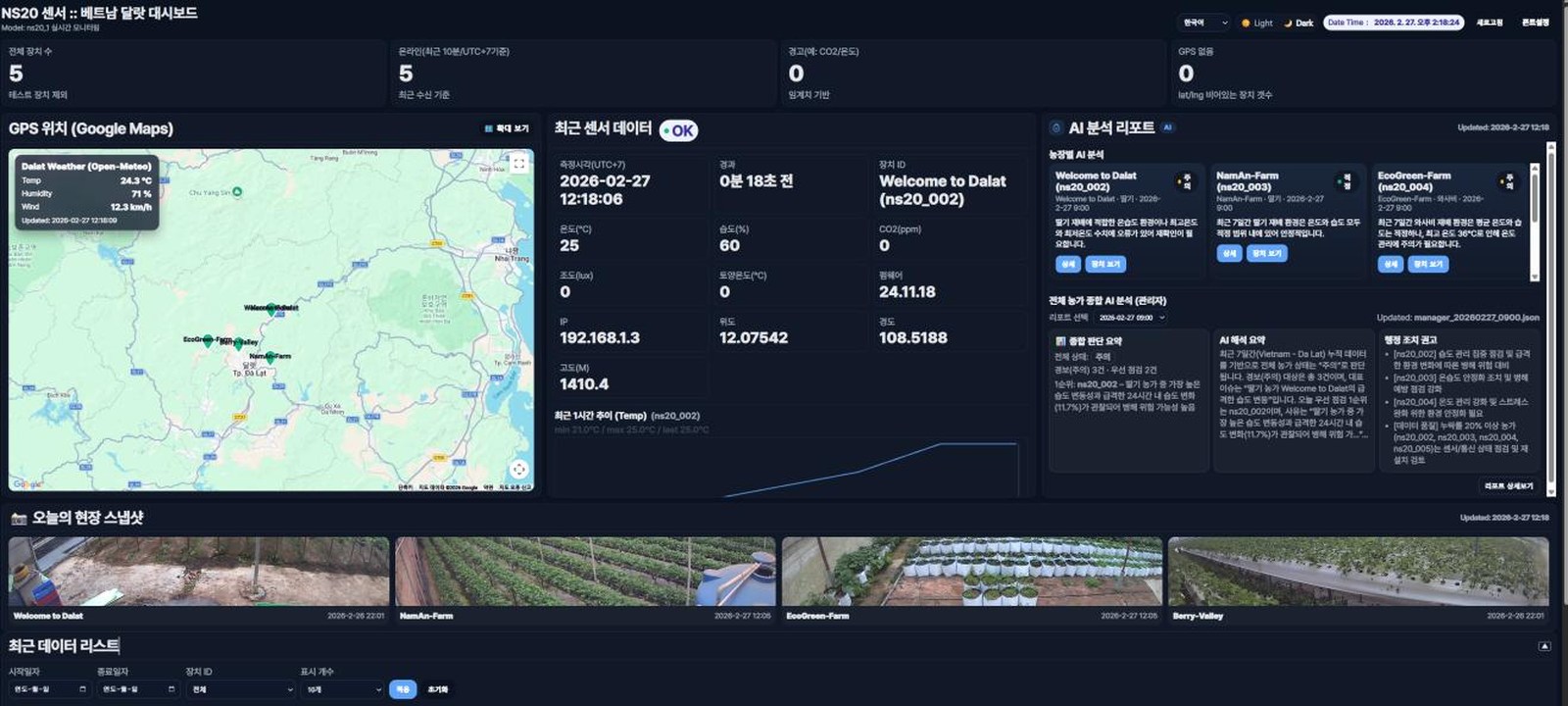The width and height of the screenshot is (1568, 706).
Task: Reset the recent data list filters
Action: tap(438, 689)
